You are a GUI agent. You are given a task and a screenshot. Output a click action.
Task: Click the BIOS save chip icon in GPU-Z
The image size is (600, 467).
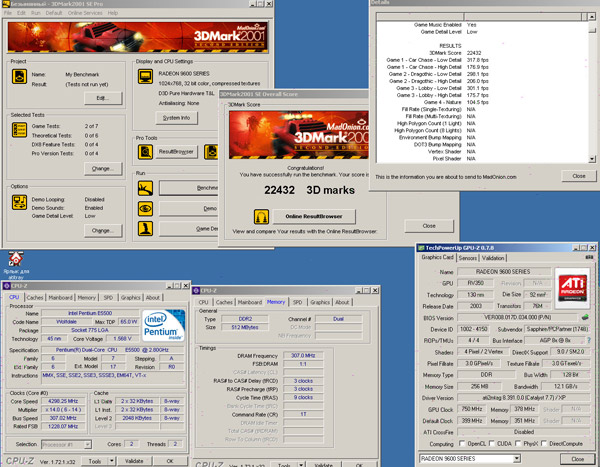585,317
